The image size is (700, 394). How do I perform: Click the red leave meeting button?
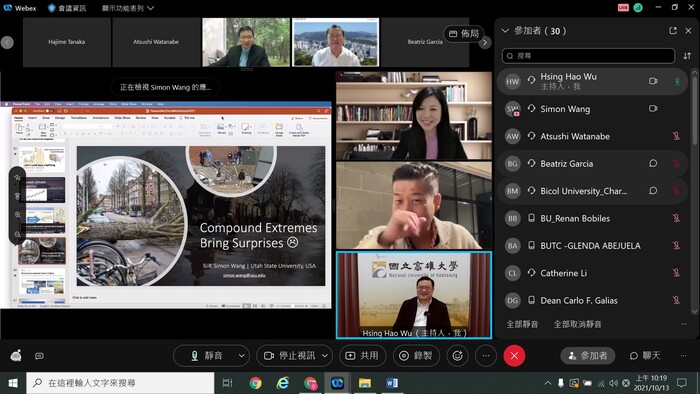coord(514,356)
